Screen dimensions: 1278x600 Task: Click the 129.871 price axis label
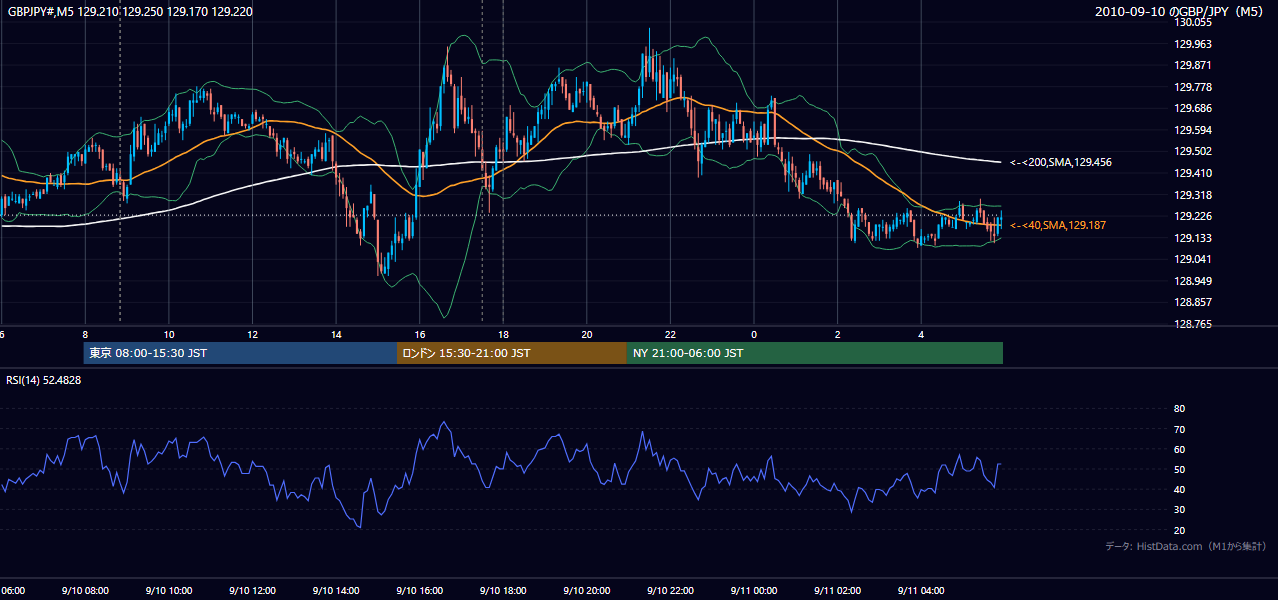click(x=1194, y=65)
